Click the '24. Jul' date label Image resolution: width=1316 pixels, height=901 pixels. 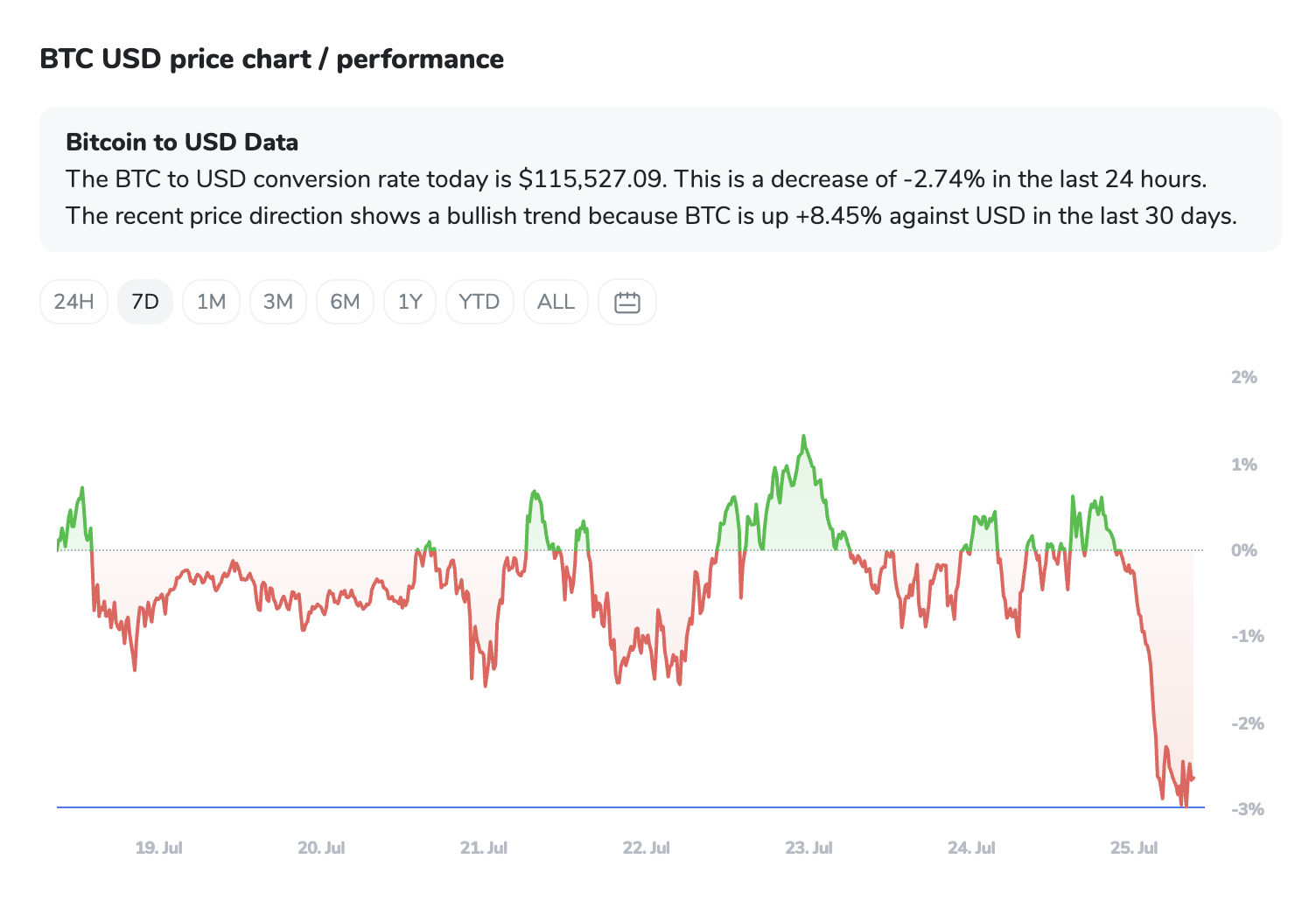(971, 848)
